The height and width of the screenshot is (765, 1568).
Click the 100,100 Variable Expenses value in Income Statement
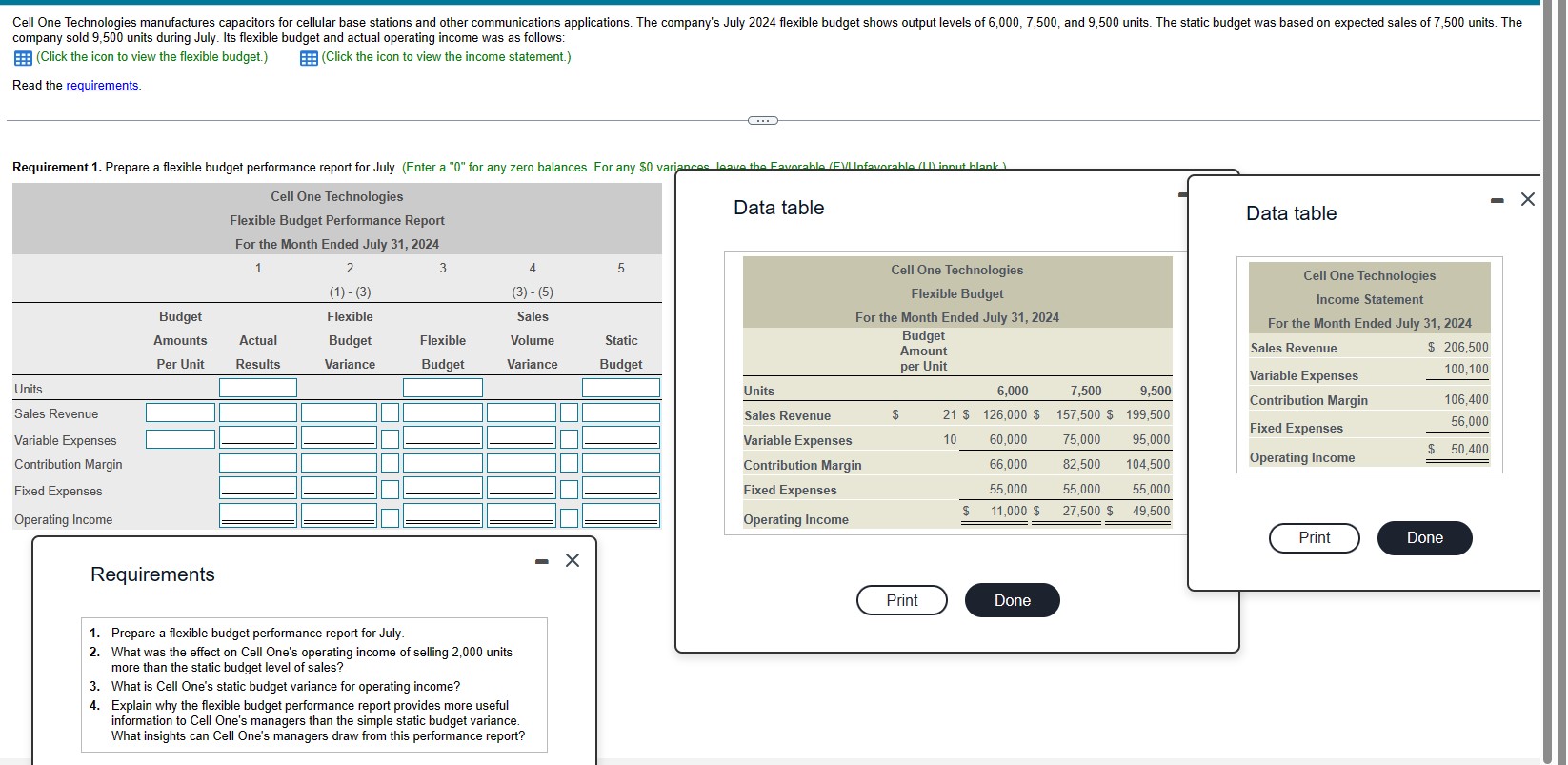pyautogui.click(x=1466, y=370)
